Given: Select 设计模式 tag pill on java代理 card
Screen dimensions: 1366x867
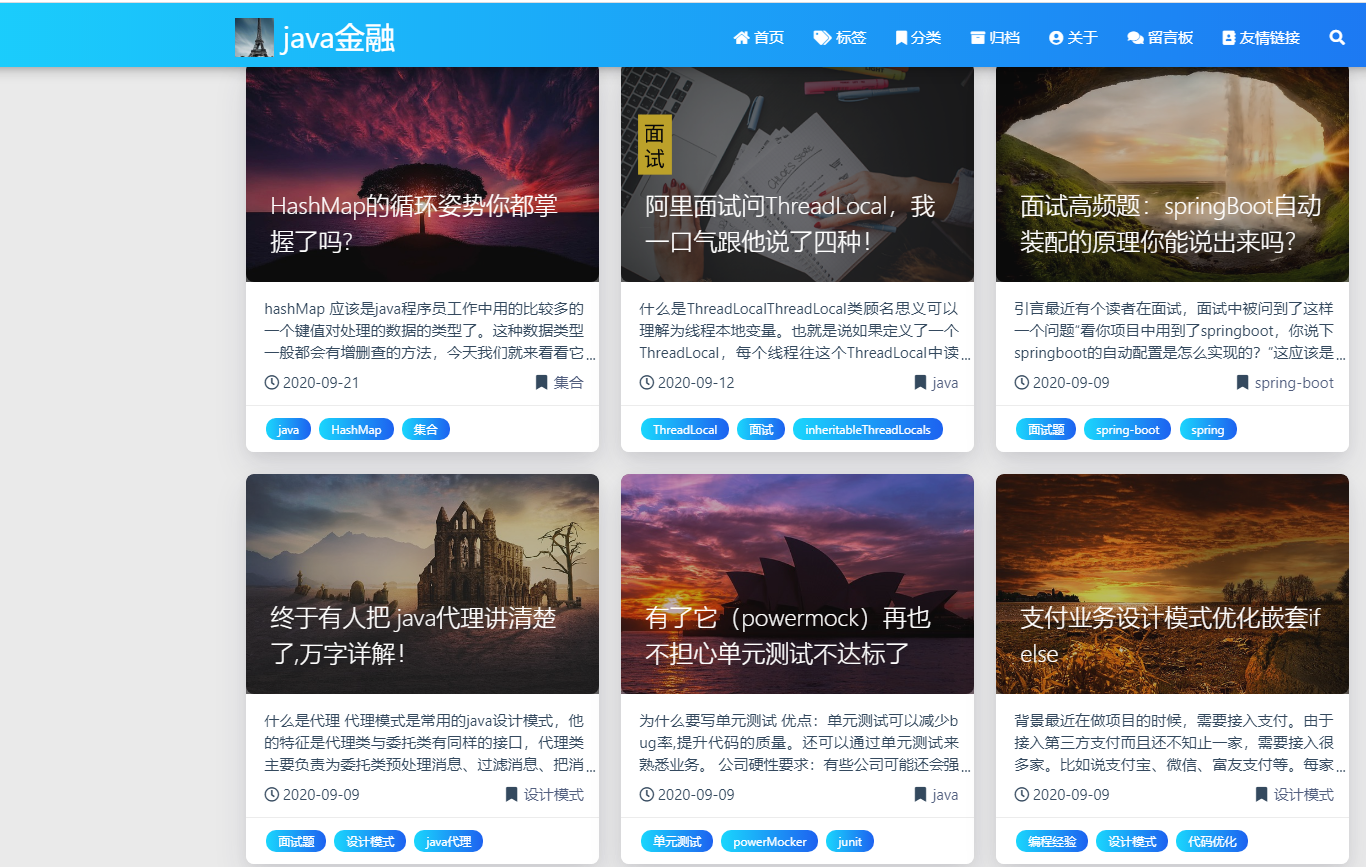Looking at the screenshot, I should point(370,841).
